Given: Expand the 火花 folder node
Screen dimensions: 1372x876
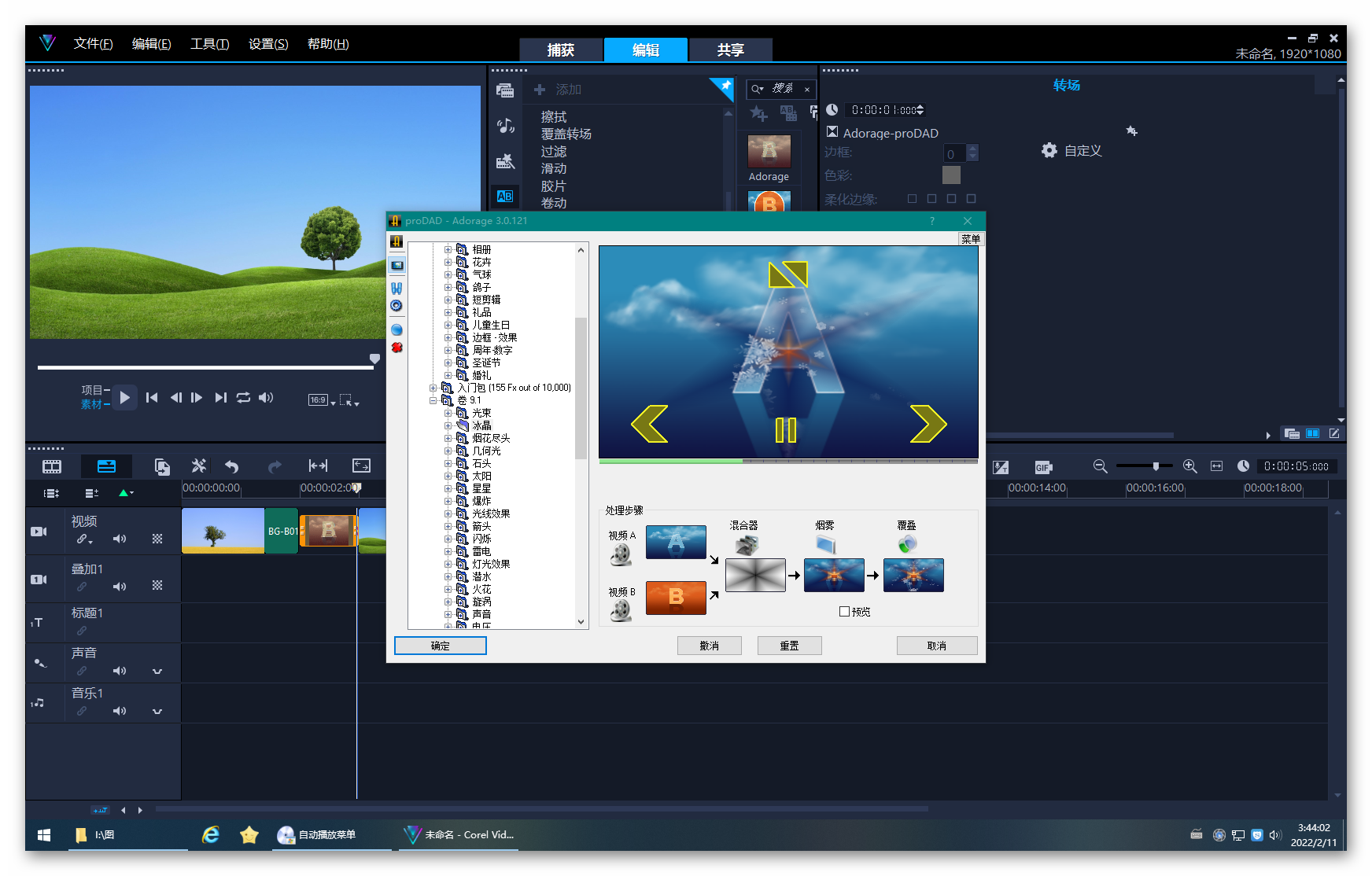Looking at the screenshot, I should pyautogui.click(x=448, y=589).
